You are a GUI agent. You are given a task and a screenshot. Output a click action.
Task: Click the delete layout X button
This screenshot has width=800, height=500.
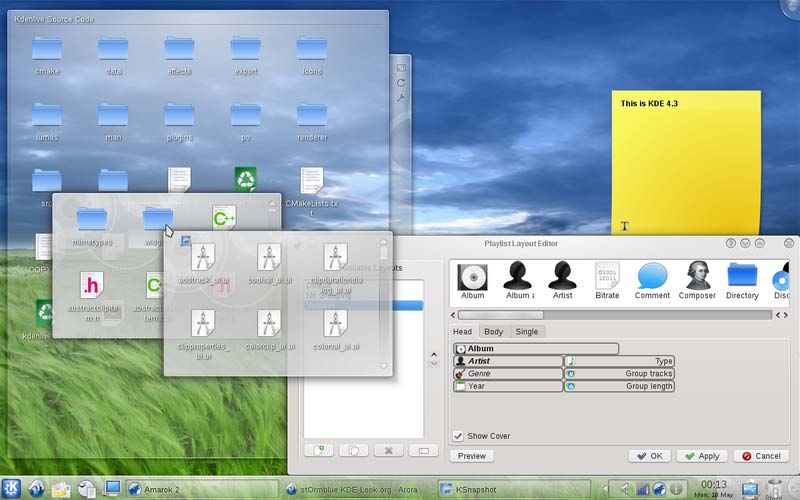pos(388,451)
